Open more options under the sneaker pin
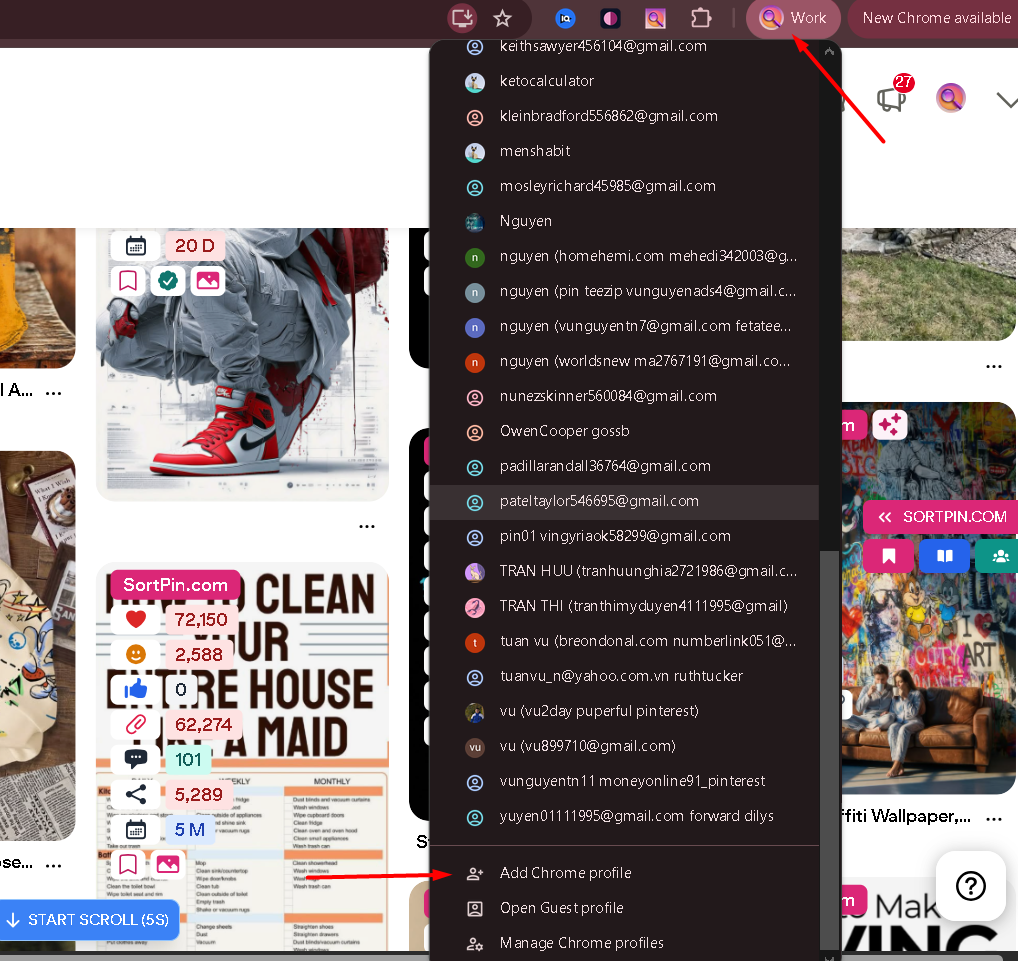Viewport: 1018px width, 961px height. [367, 527]
